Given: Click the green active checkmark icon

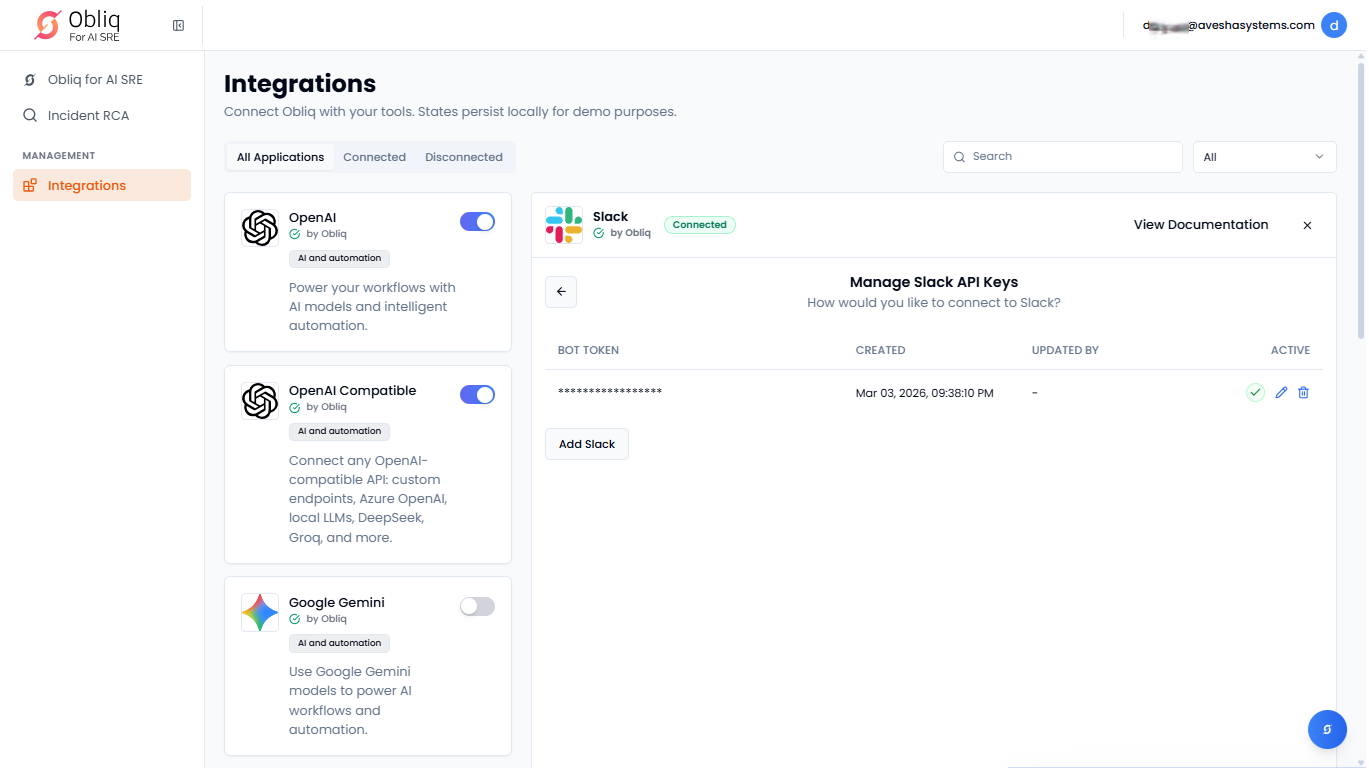Looking at the screenshot, I should 1255,393.
